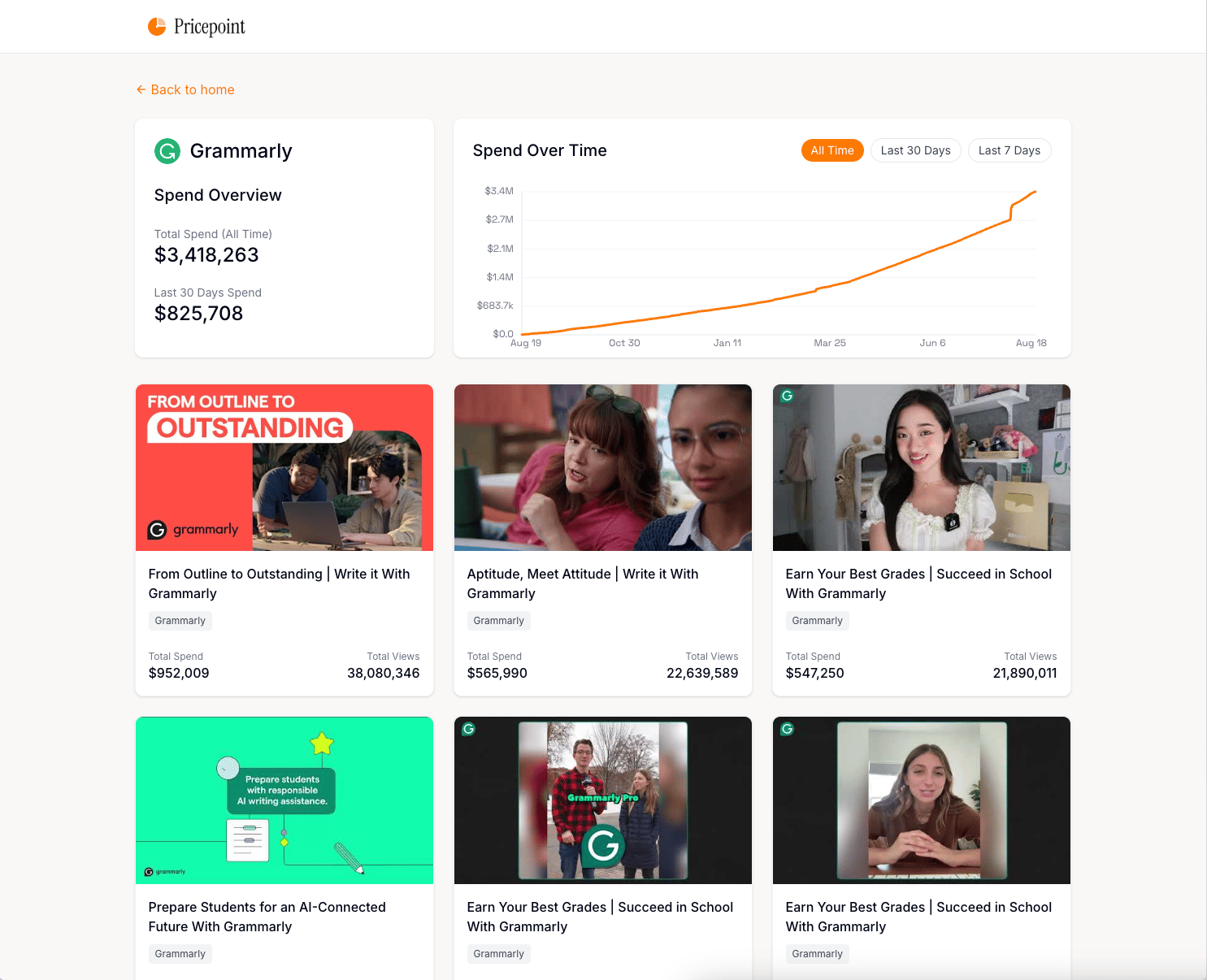Click the Grammarly tag under 'Aptitude, Meet Attitude'
The width and height of the screenshot is (1207, 980).
pos(499,621)
